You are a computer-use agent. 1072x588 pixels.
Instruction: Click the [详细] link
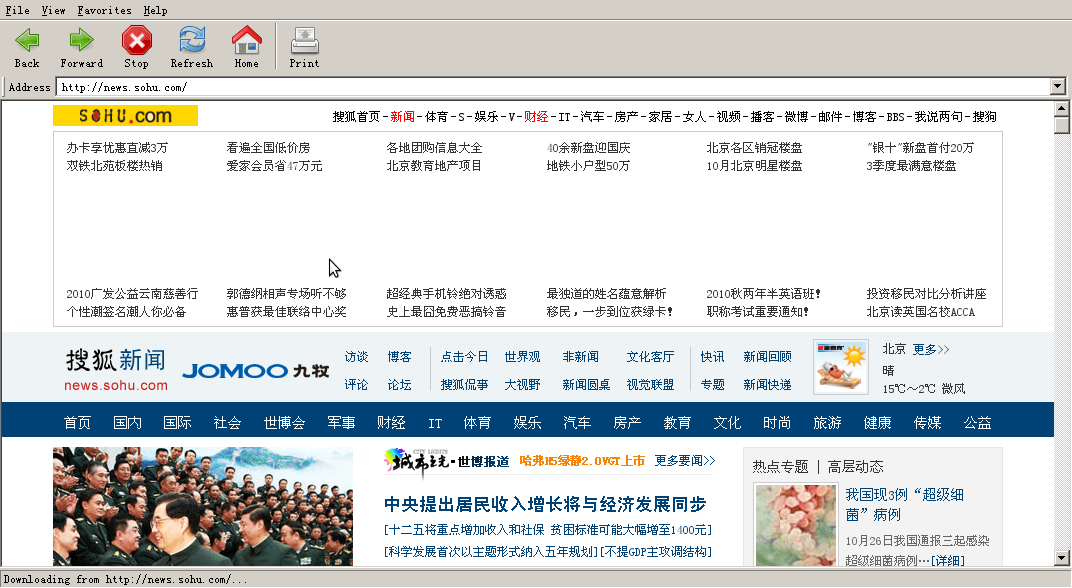[948, 561]
